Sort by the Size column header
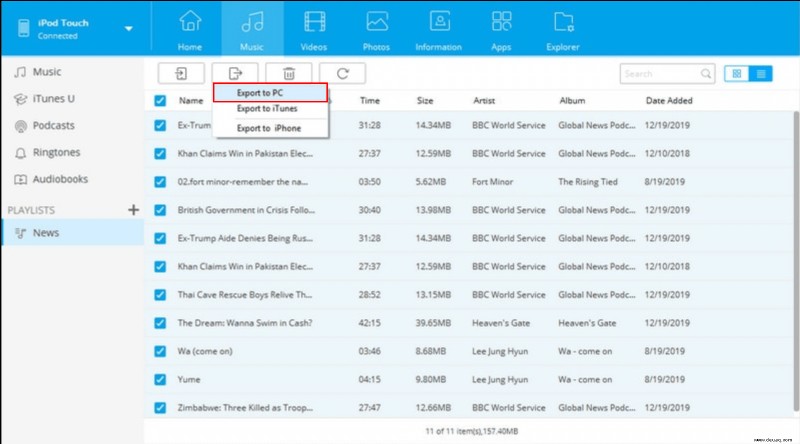Image resolution: width=800 pixels, height=444 pixels. coord(425,101)
